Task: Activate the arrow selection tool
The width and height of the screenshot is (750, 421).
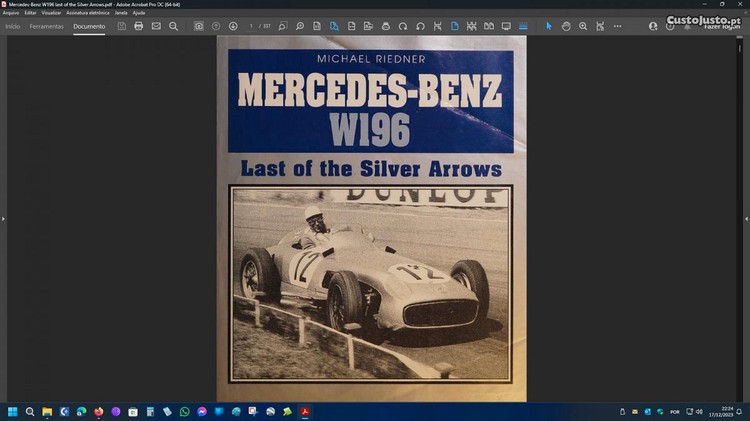Action: click(548, 26)
